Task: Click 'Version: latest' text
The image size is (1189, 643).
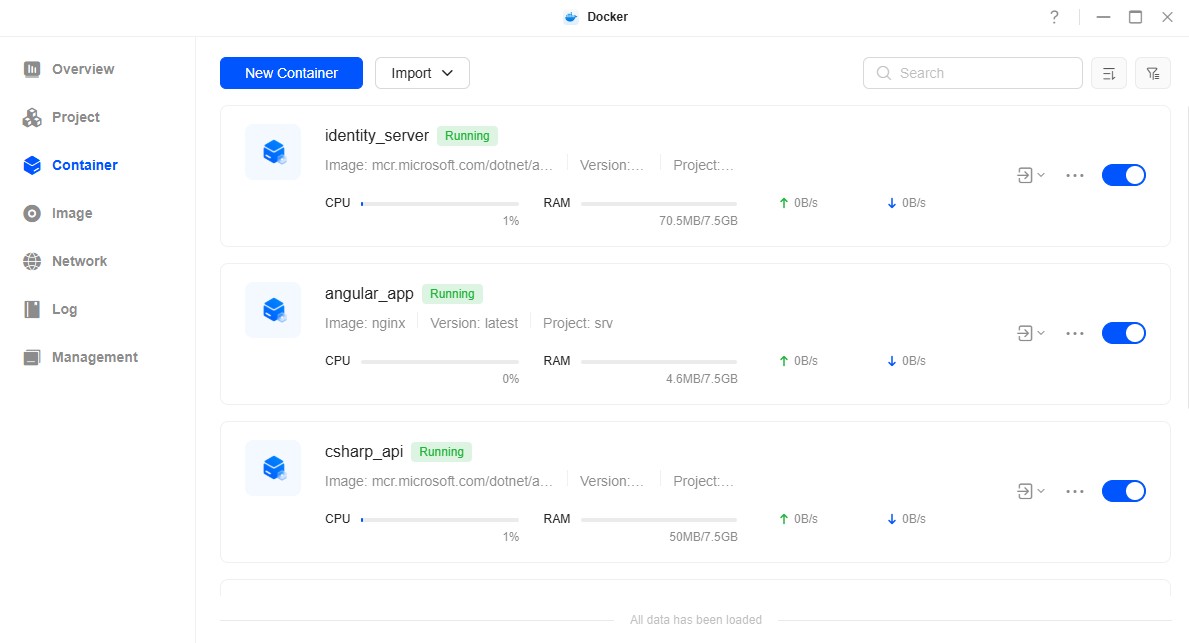Action: tap(474, 323)
